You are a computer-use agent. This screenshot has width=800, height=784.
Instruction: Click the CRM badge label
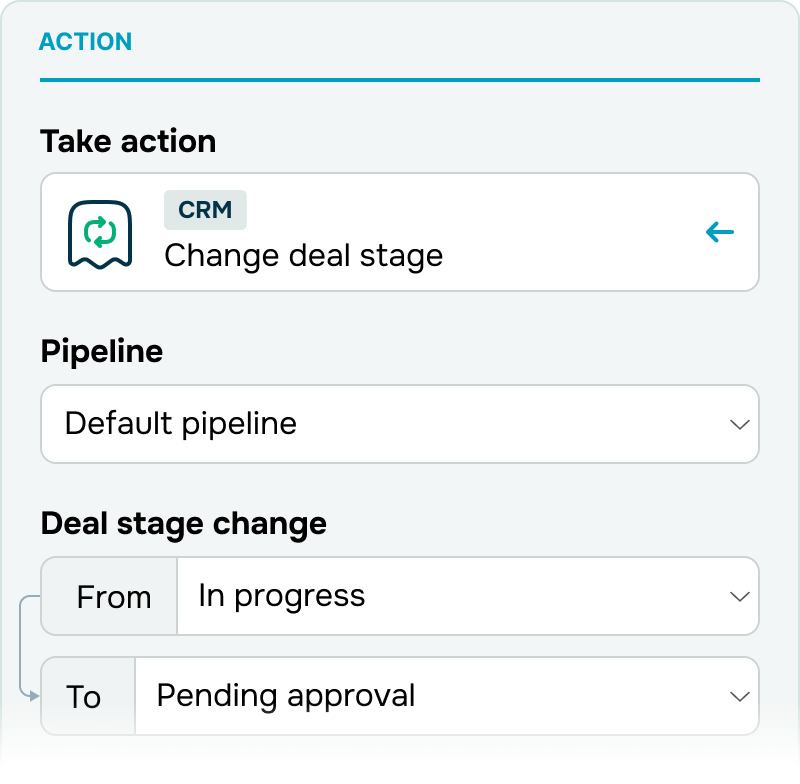click(205, 210)
